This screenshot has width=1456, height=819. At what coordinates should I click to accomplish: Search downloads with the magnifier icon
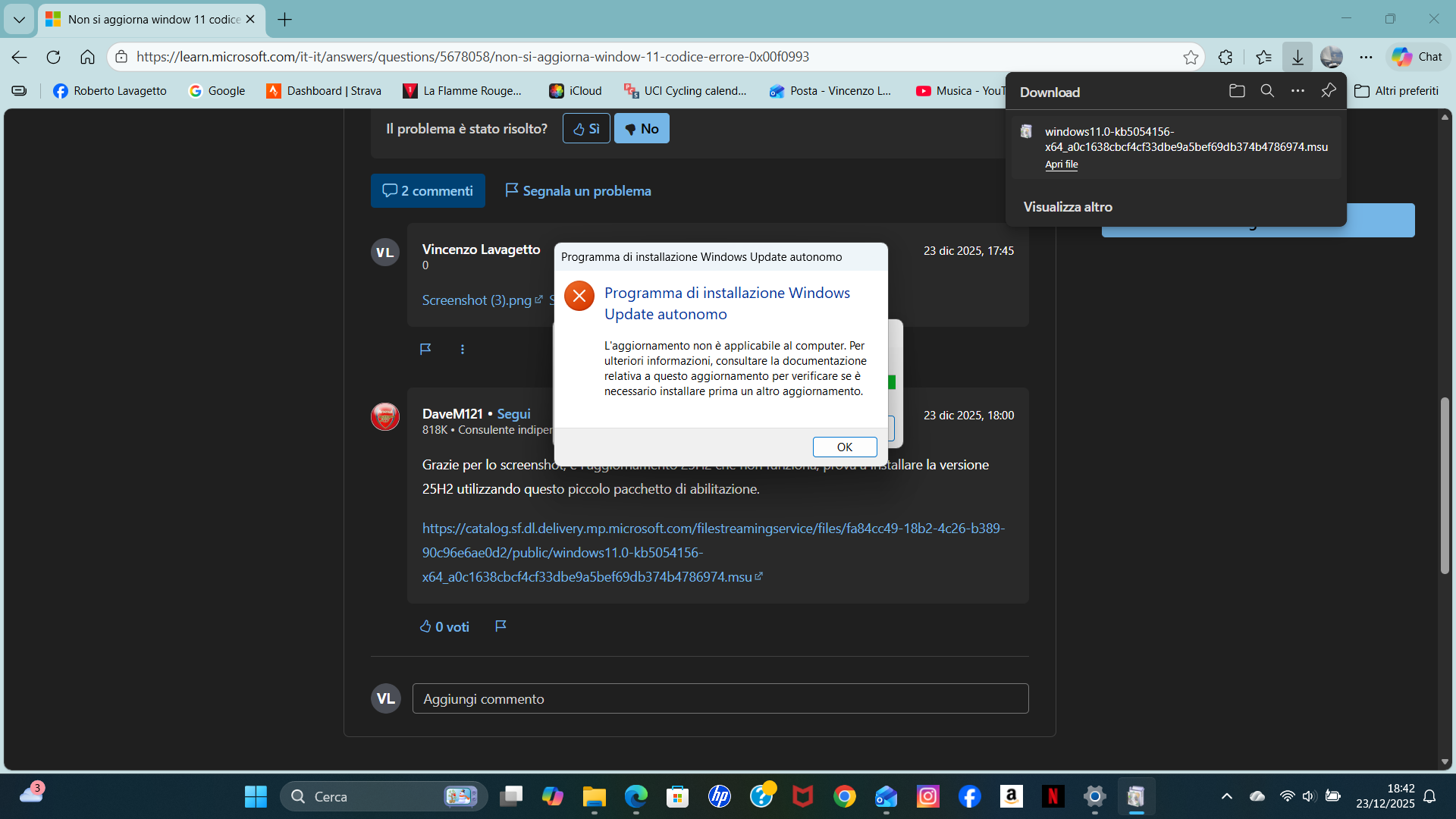coord(1267,91)
